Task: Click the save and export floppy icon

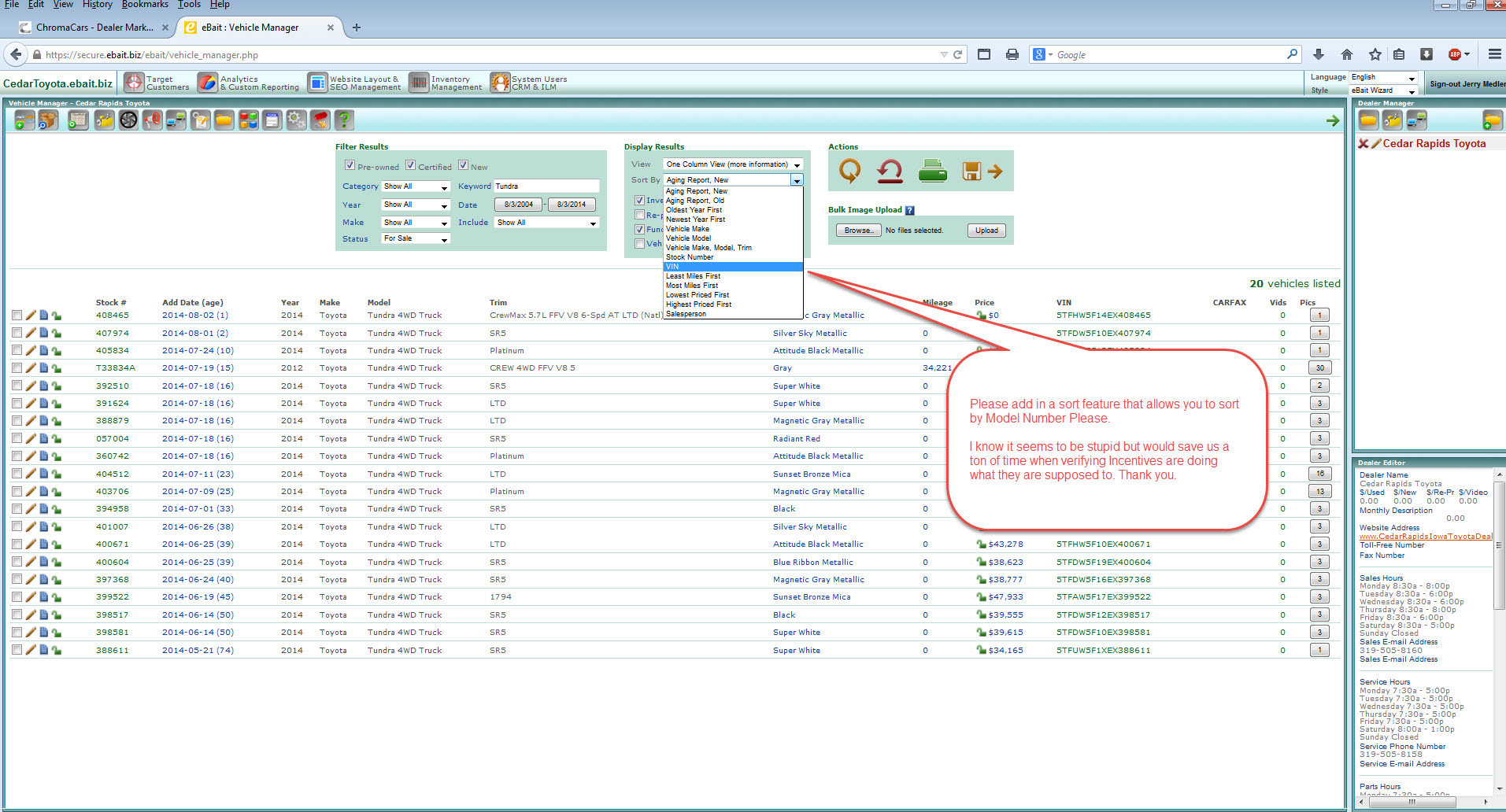Action: click(982, 171)
